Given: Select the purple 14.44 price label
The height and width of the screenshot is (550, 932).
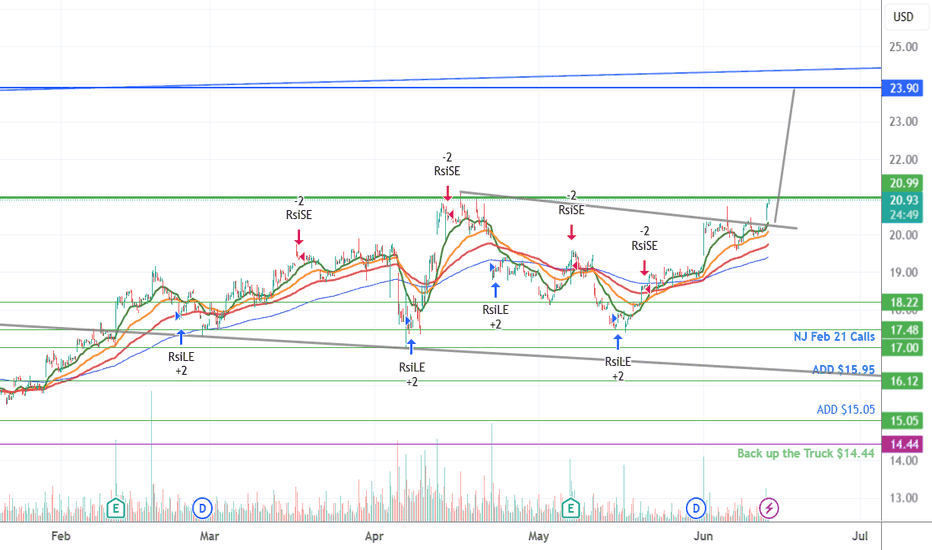Looking at the screenshot, I should (904, 444).
